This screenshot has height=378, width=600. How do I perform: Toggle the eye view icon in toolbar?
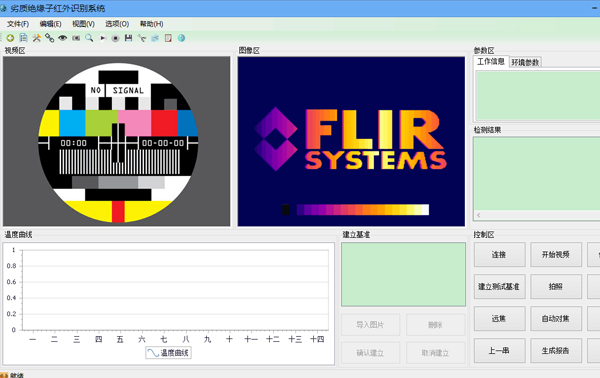(x=63, y=38)
